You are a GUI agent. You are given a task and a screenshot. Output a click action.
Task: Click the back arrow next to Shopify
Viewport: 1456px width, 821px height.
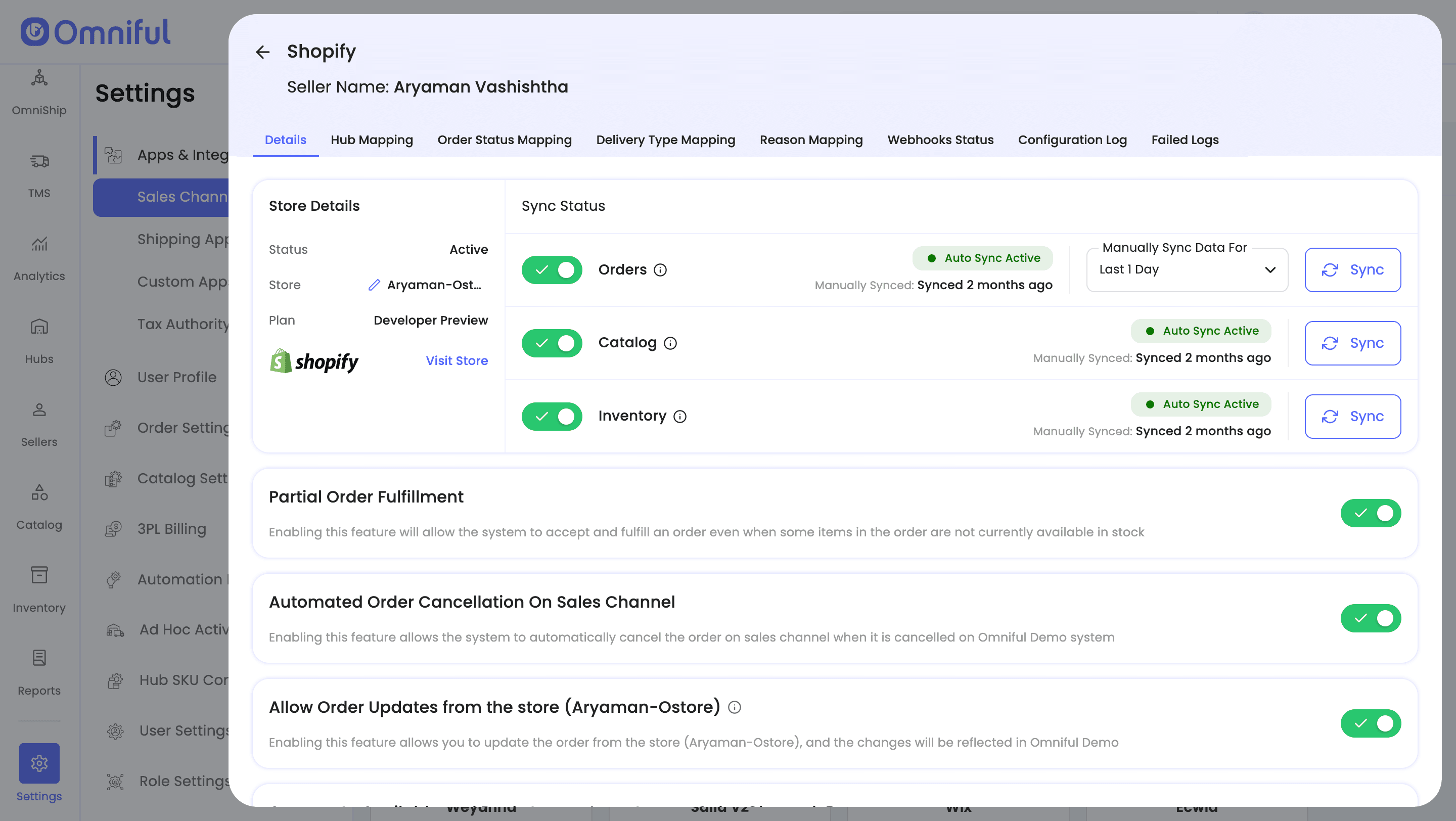tap(262, 52)
